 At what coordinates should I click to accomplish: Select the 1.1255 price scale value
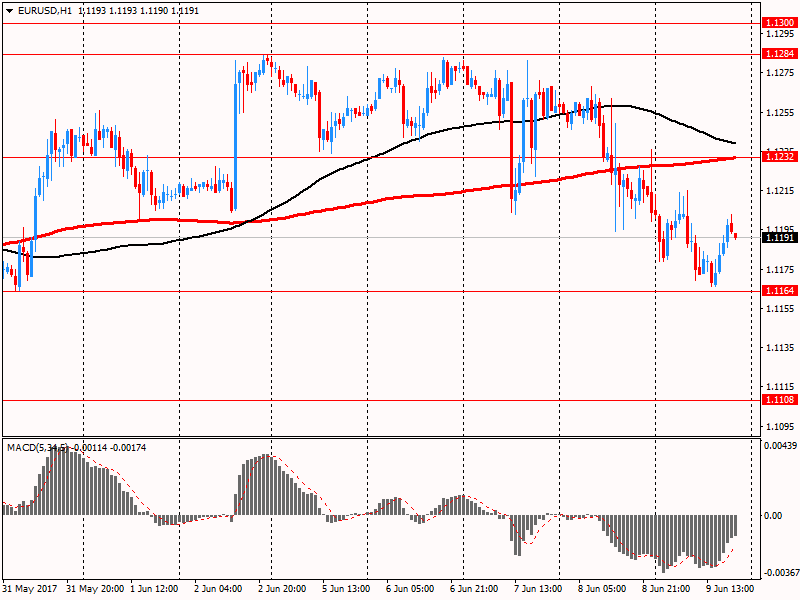tap(781, 113)
